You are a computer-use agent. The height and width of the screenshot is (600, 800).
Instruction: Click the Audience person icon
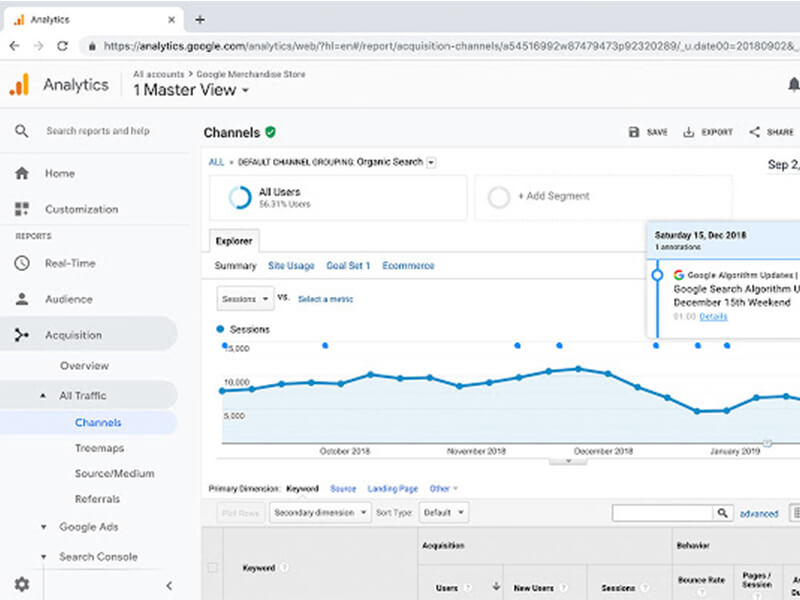click(x=21, y=299)
